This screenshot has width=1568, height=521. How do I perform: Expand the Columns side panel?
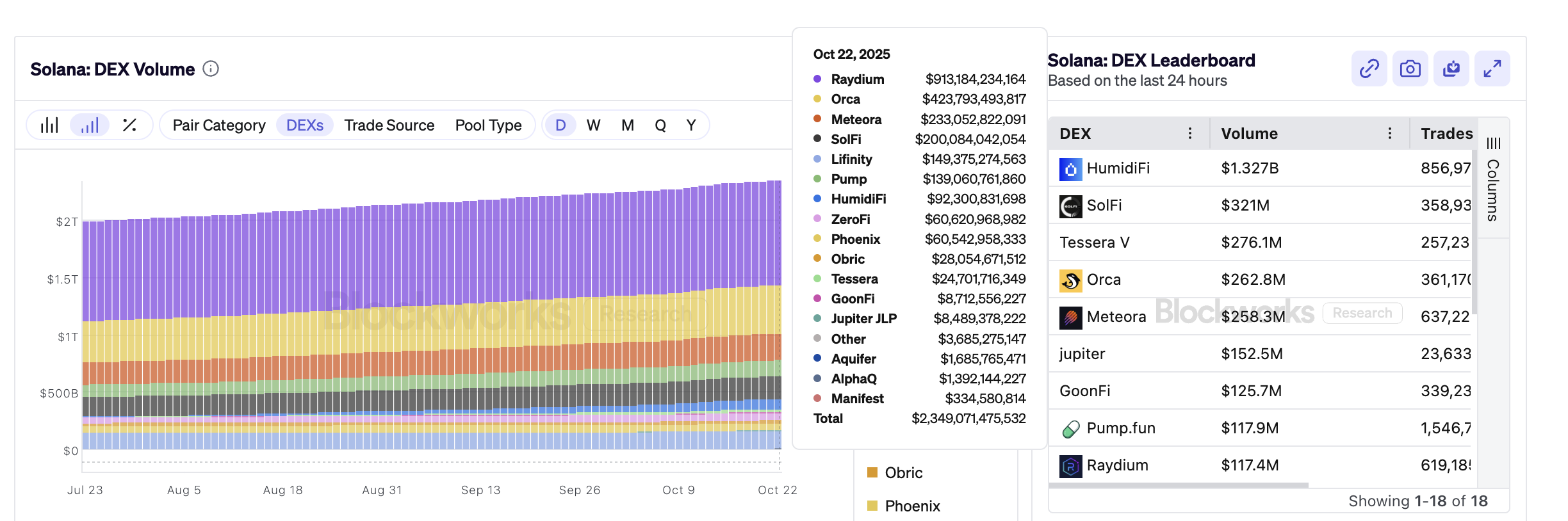click(1493, 179)
